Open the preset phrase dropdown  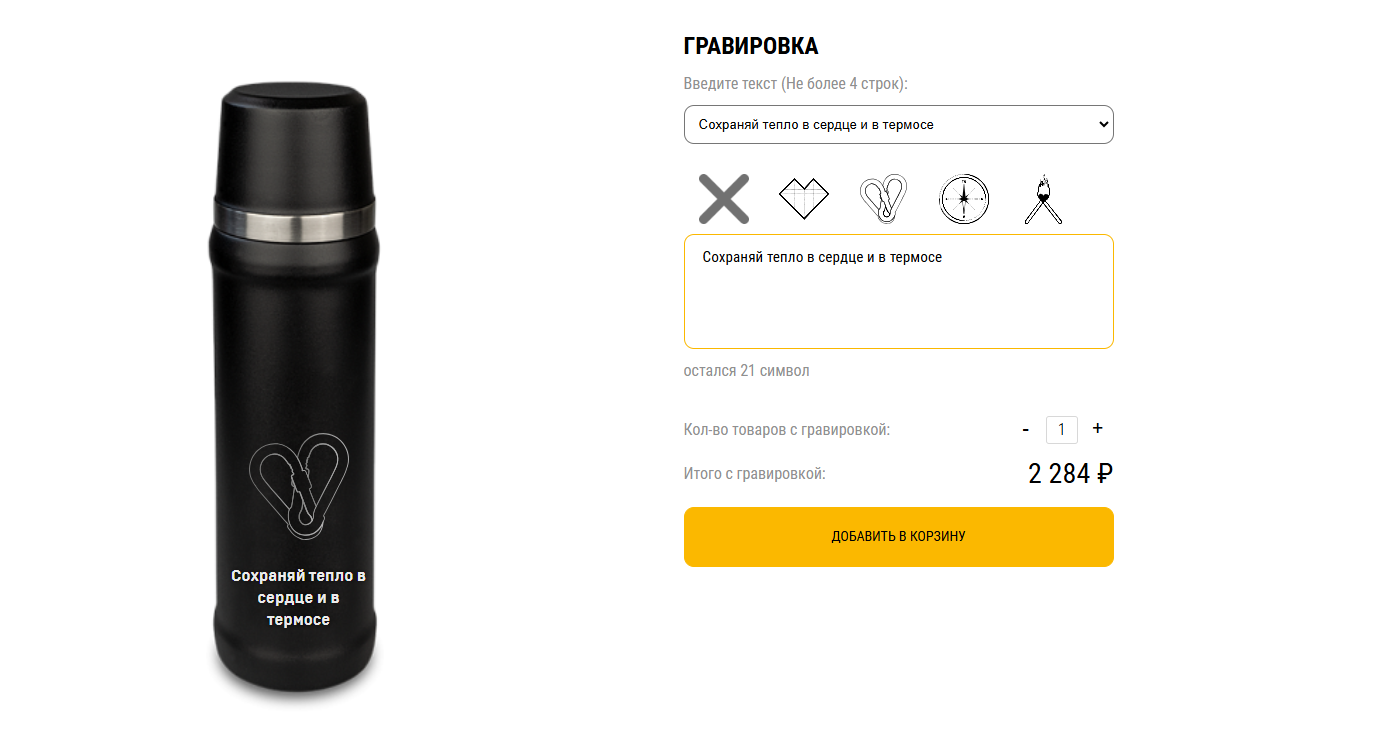pos(898,124)
